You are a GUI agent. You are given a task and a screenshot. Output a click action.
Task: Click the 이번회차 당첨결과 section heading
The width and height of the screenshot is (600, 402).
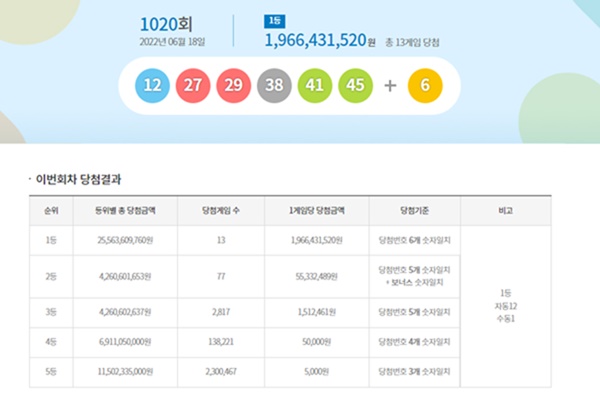click(78, 179)
